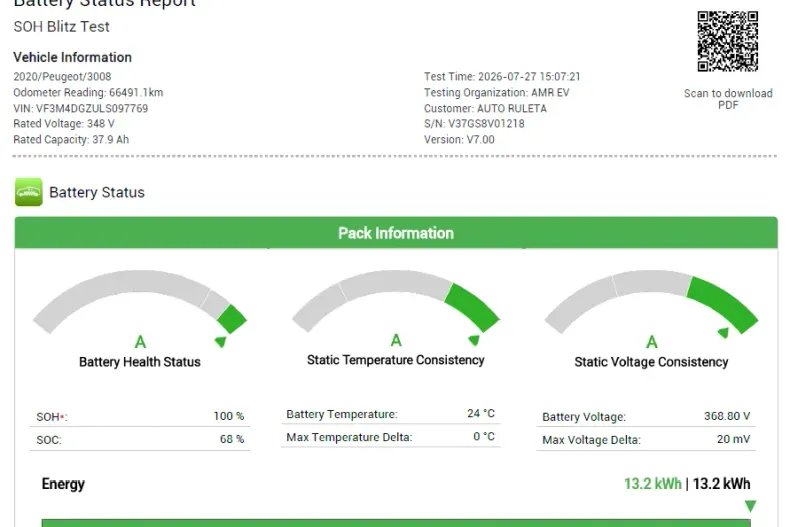790x527 pixels.
Task: Select the Pack Information green header
Action: click(396, 233)
